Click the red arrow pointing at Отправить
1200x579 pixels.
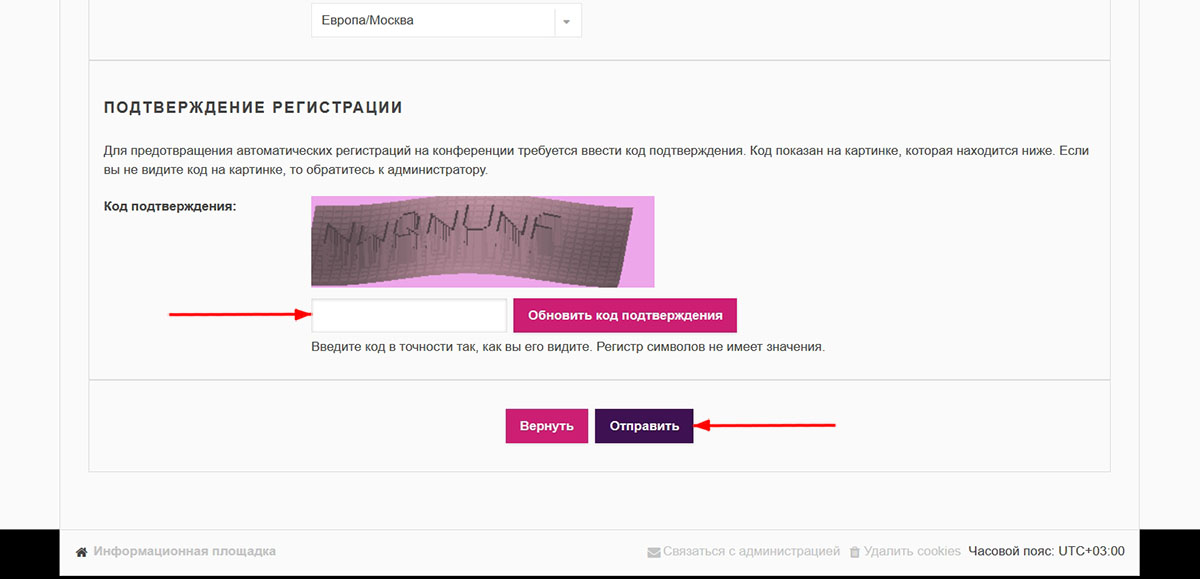[x=766, y=426]
